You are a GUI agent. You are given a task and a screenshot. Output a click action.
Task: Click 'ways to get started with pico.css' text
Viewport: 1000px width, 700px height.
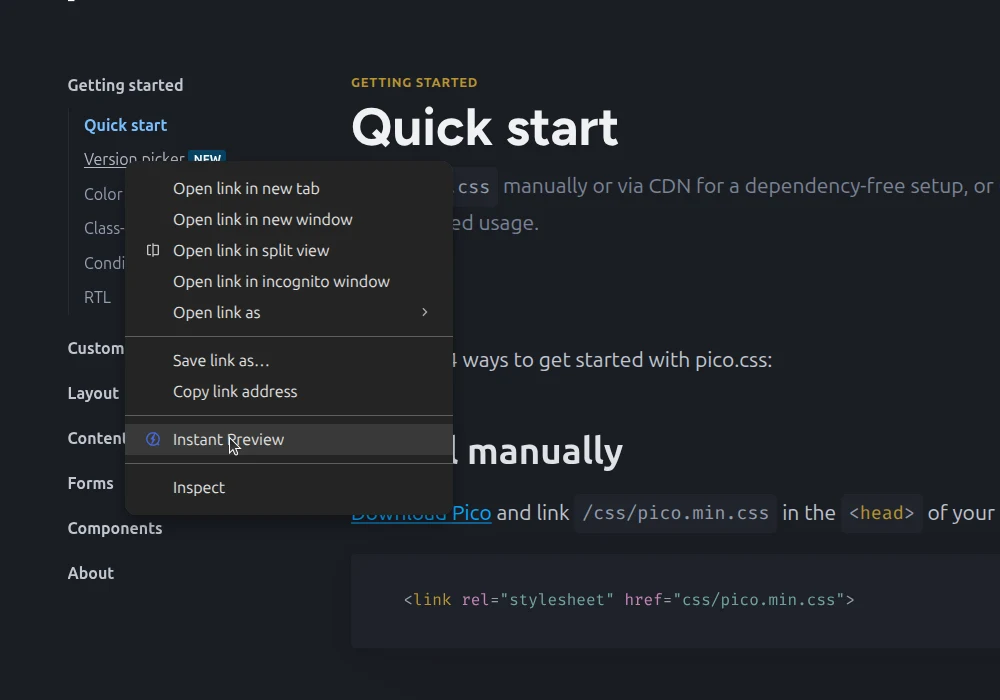pos(617,360)
